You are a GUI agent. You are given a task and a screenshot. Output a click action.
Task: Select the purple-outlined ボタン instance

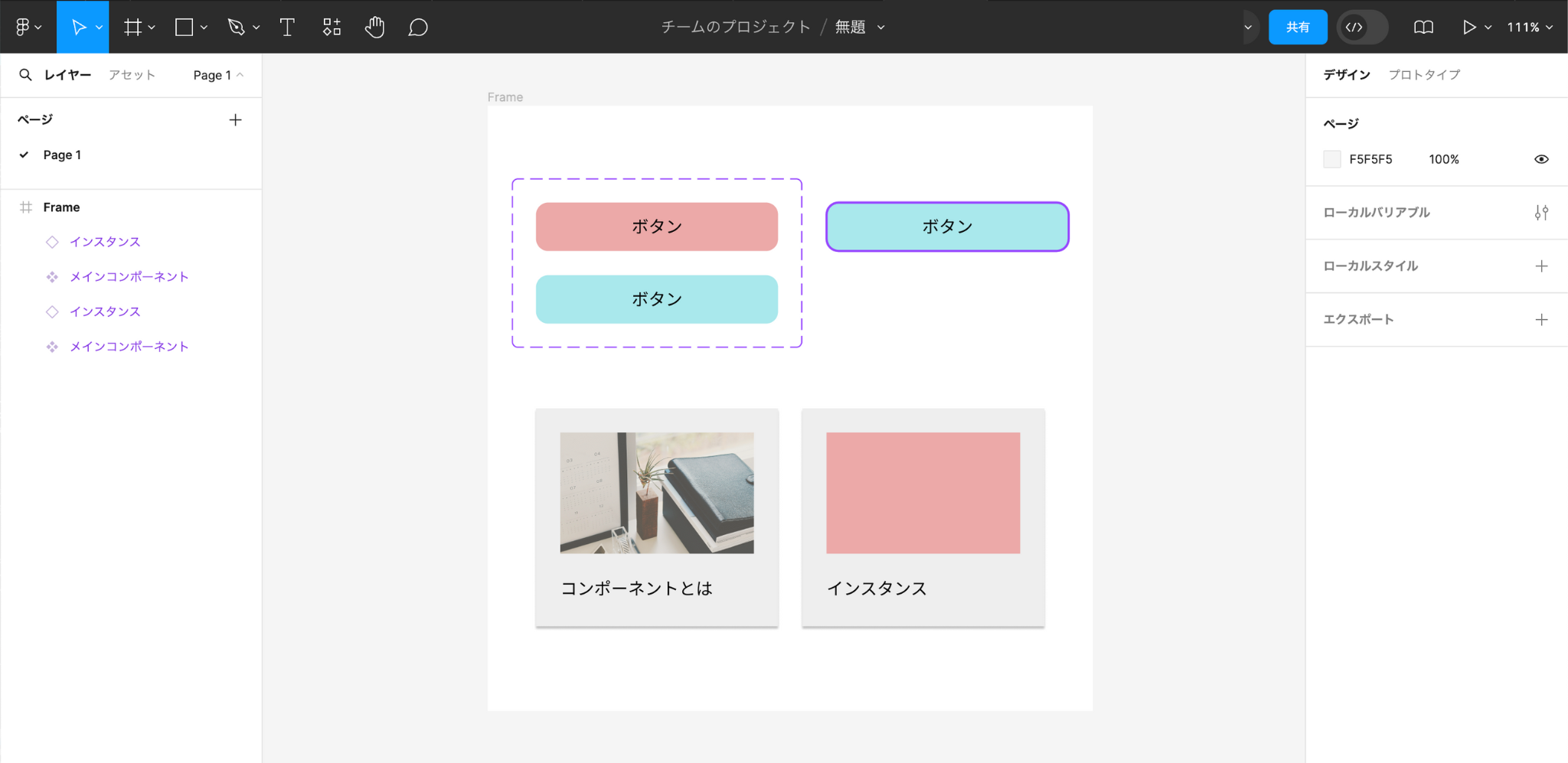(947, 227)
